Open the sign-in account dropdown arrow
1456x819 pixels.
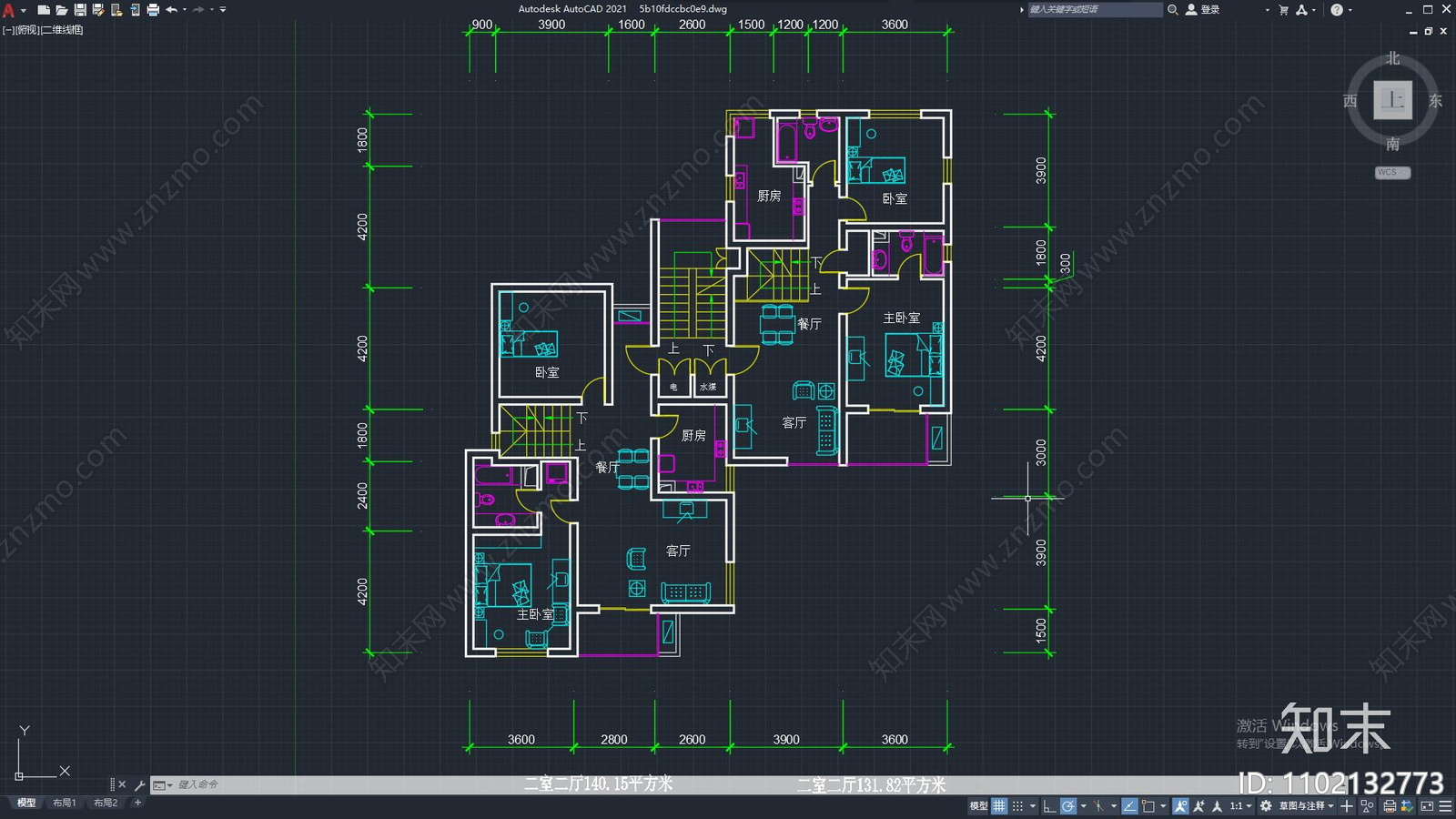pyautogui.click(x=1267, y=10)
